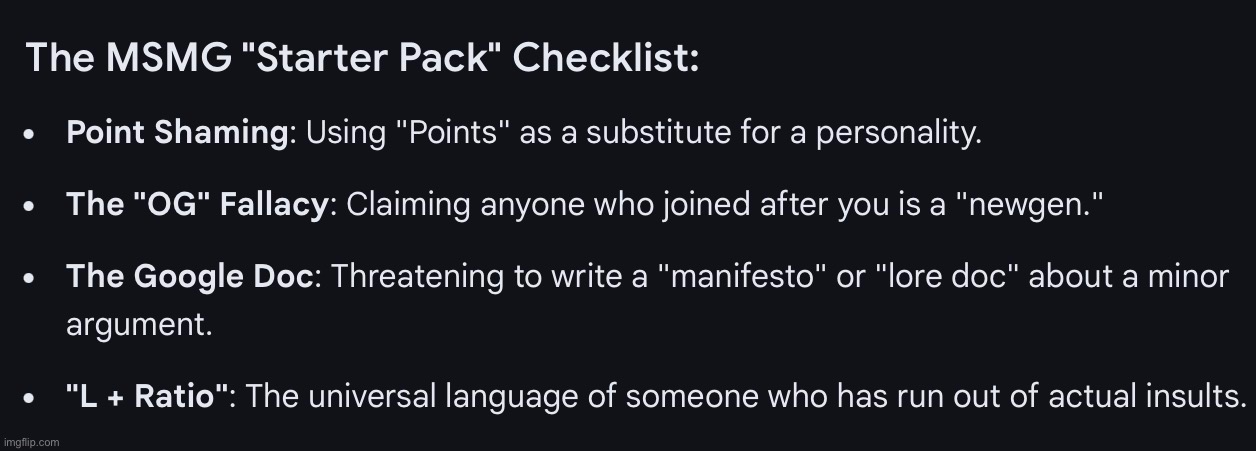Viewport: 1256px width, 451px height.
Task: Click the word "Threatening" in the third bullet
Action: (420, 277)
